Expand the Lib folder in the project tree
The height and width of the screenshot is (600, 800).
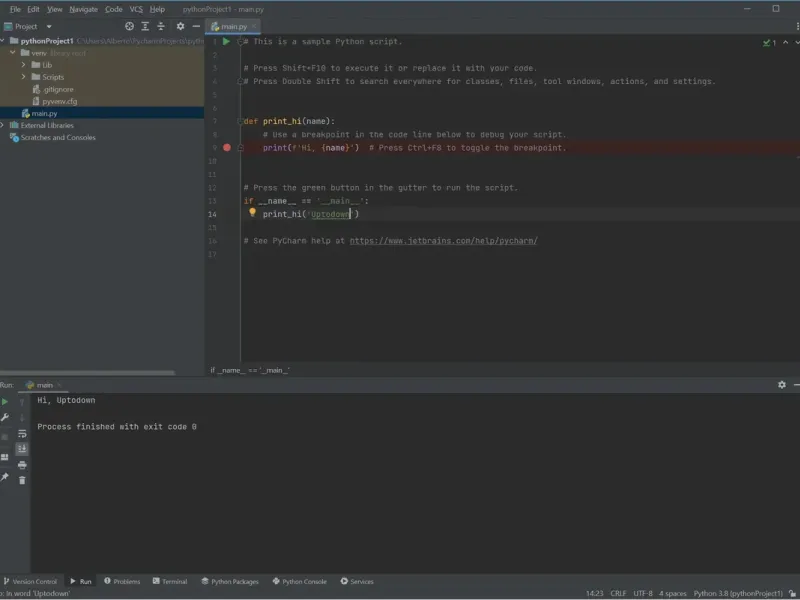(24, 65)
